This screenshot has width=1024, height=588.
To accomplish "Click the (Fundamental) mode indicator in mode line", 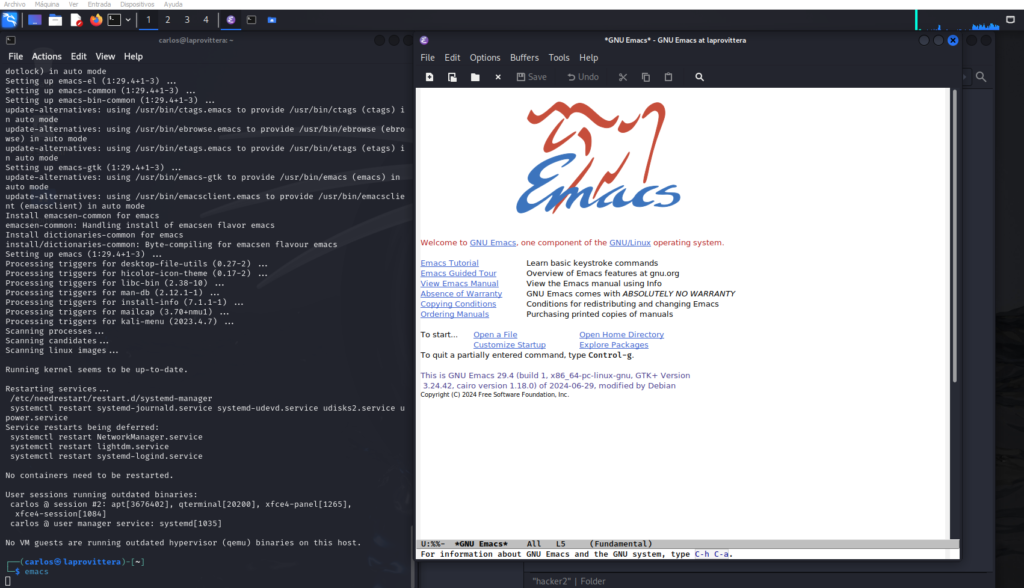I will (620, 544).
